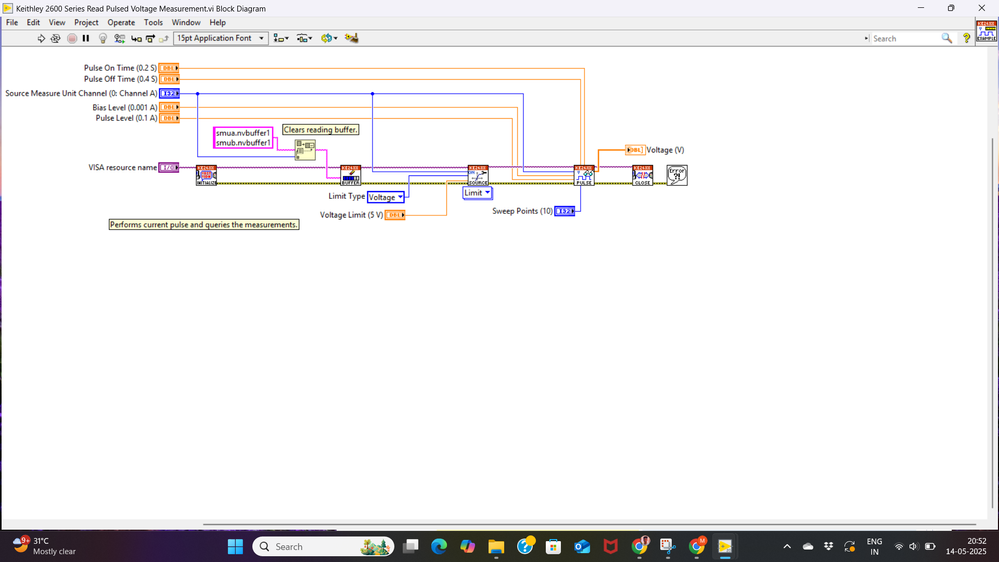This screenshot has width=999, height=562.
Task: Open the Reorder dropdown
Action: coord(329,38)
